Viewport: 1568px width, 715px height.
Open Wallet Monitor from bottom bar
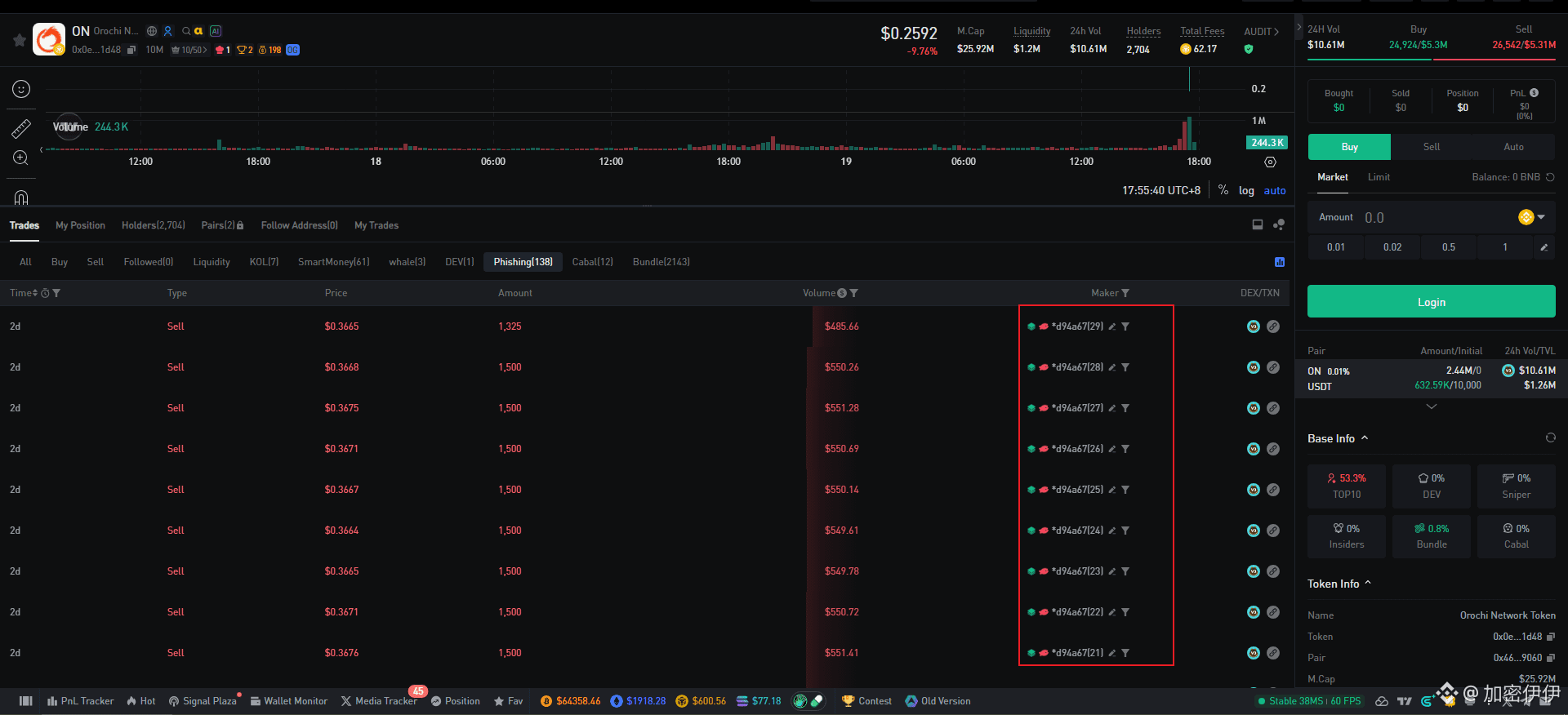point(288,701)
